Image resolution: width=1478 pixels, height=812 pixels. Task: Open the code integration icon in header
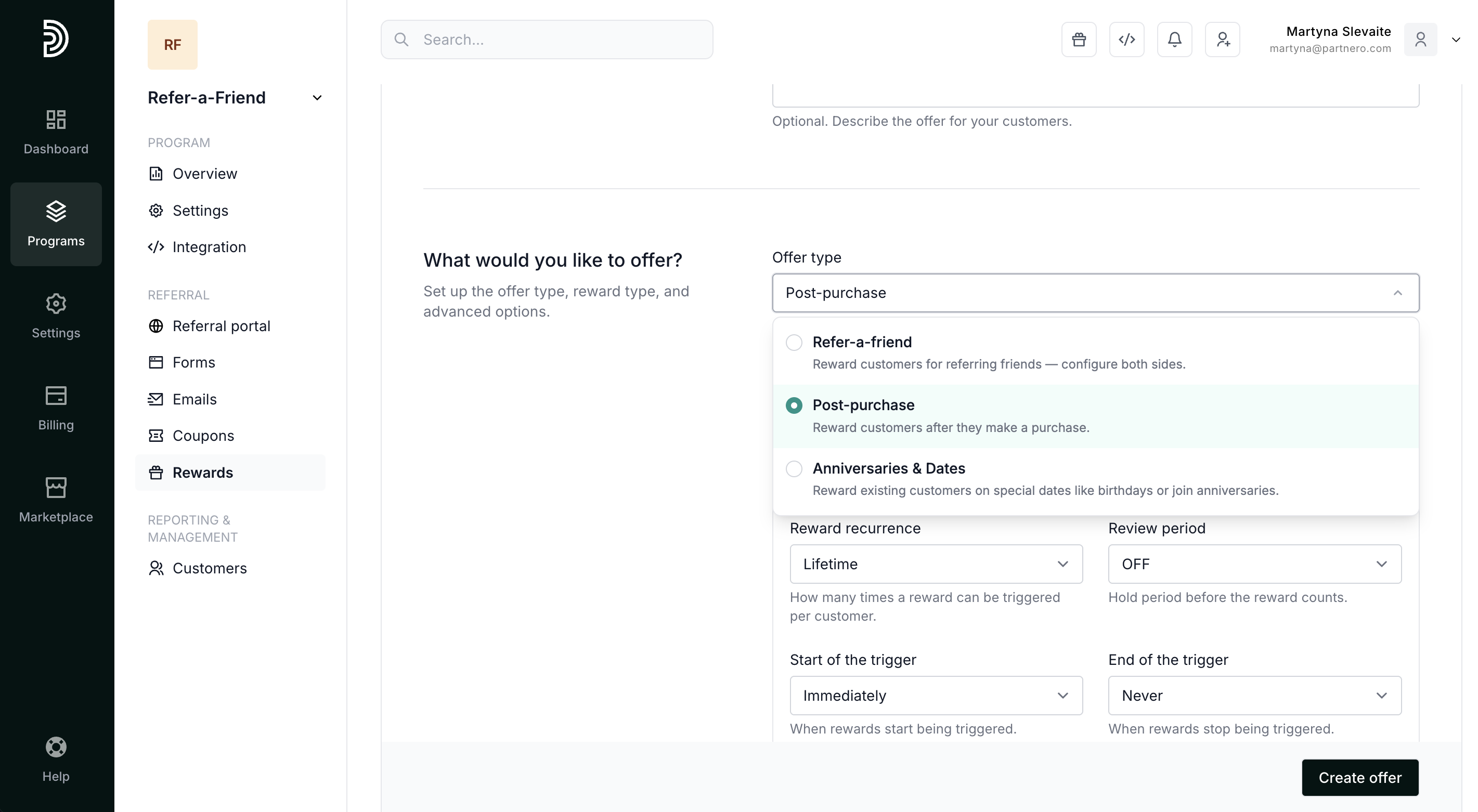click(x=1126, y=40)
